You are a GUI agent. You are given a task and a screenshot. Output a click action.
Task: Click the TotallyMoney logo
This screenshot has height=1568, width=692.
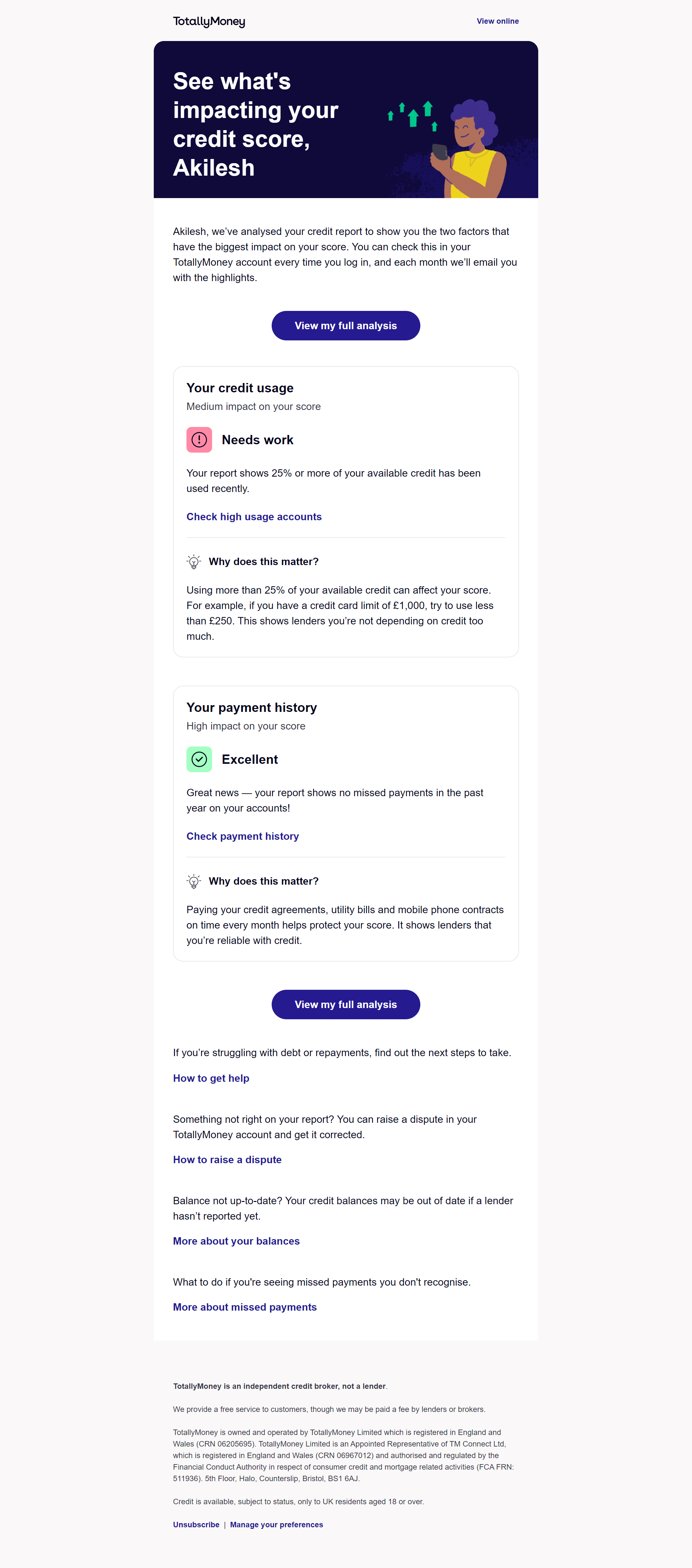click(209, 21)
